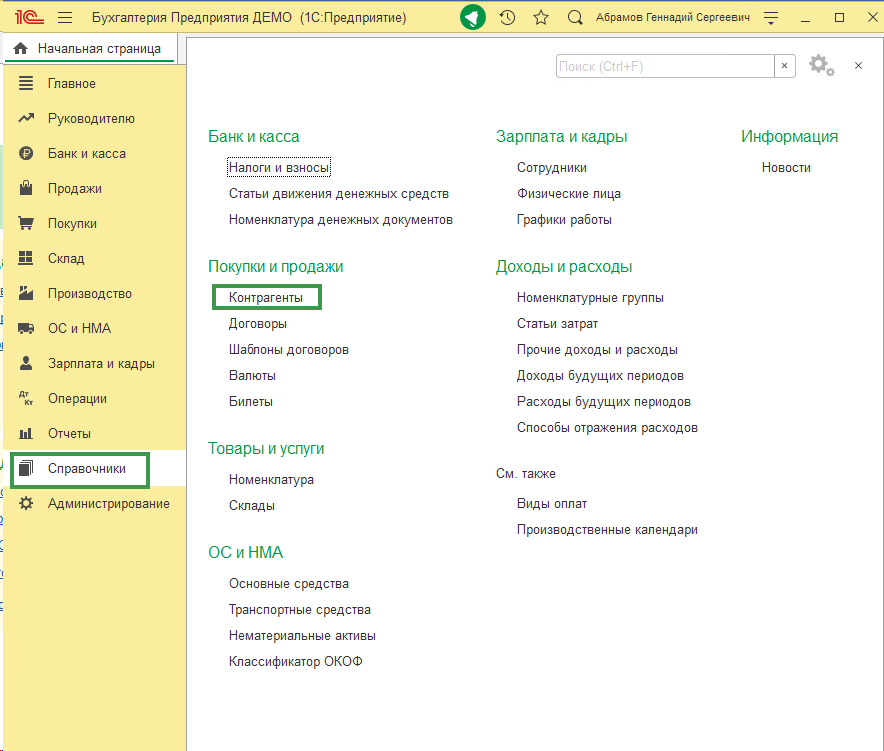This screenshot has width=884, height=751.
Task: Open Прочие доходы и расходы
Action: coord(597,350)
